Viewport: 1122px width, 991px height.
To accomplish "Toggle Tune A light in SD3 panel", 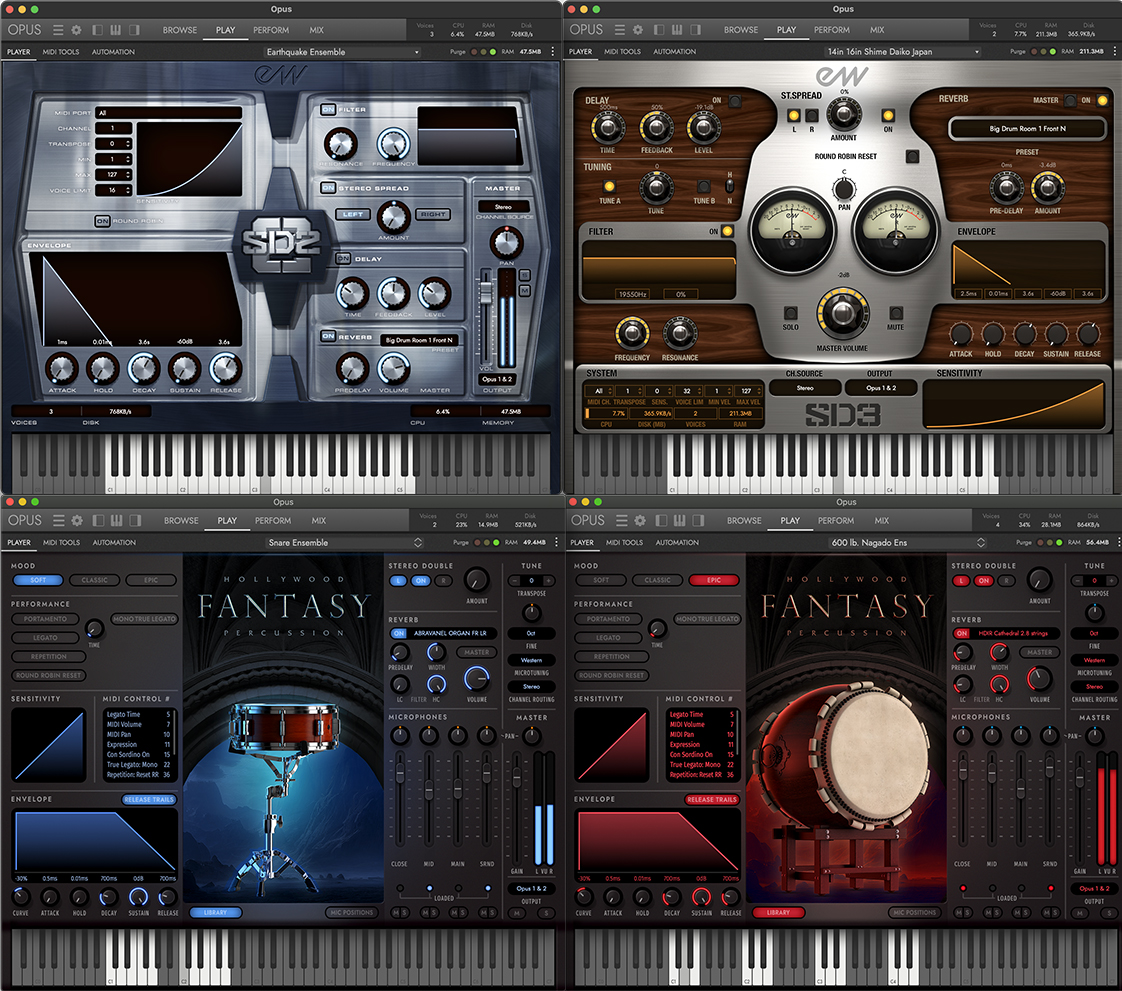I will (609, 186).
